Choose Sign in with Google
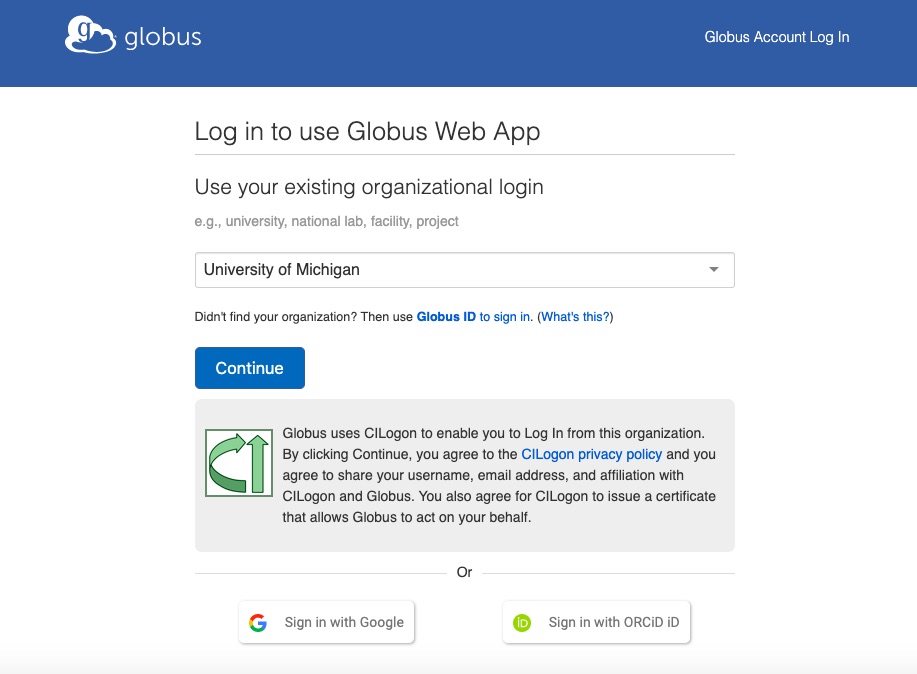The width and height of the screenshot is (917, 674). pos(326,622)
